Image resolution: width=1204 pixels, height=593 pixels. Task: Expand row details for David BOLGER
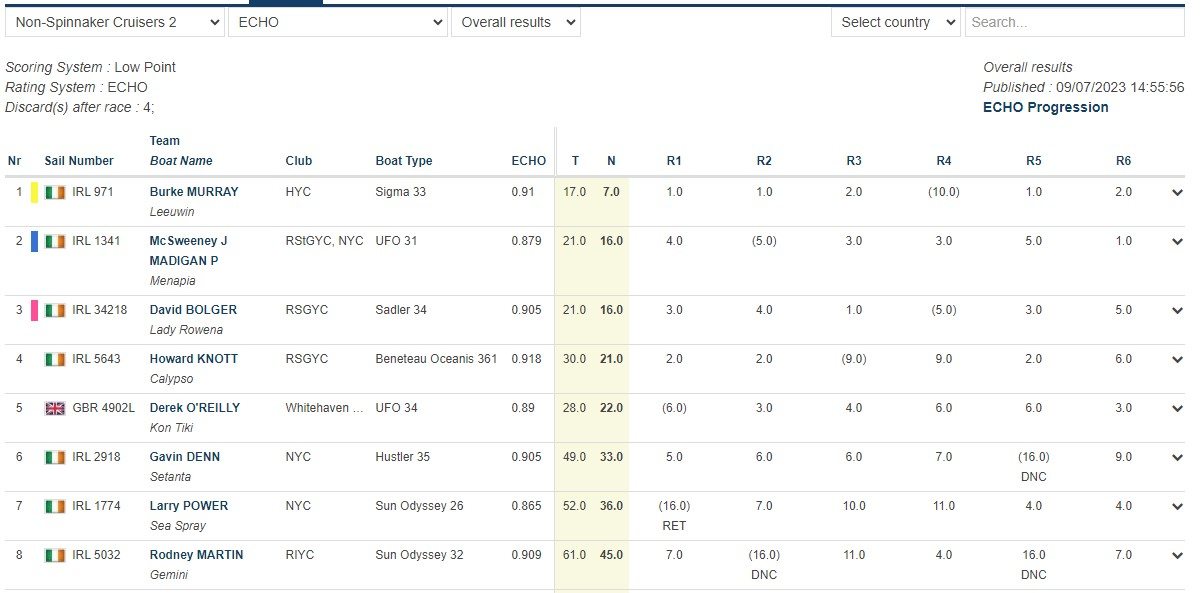coord(1176,311)
